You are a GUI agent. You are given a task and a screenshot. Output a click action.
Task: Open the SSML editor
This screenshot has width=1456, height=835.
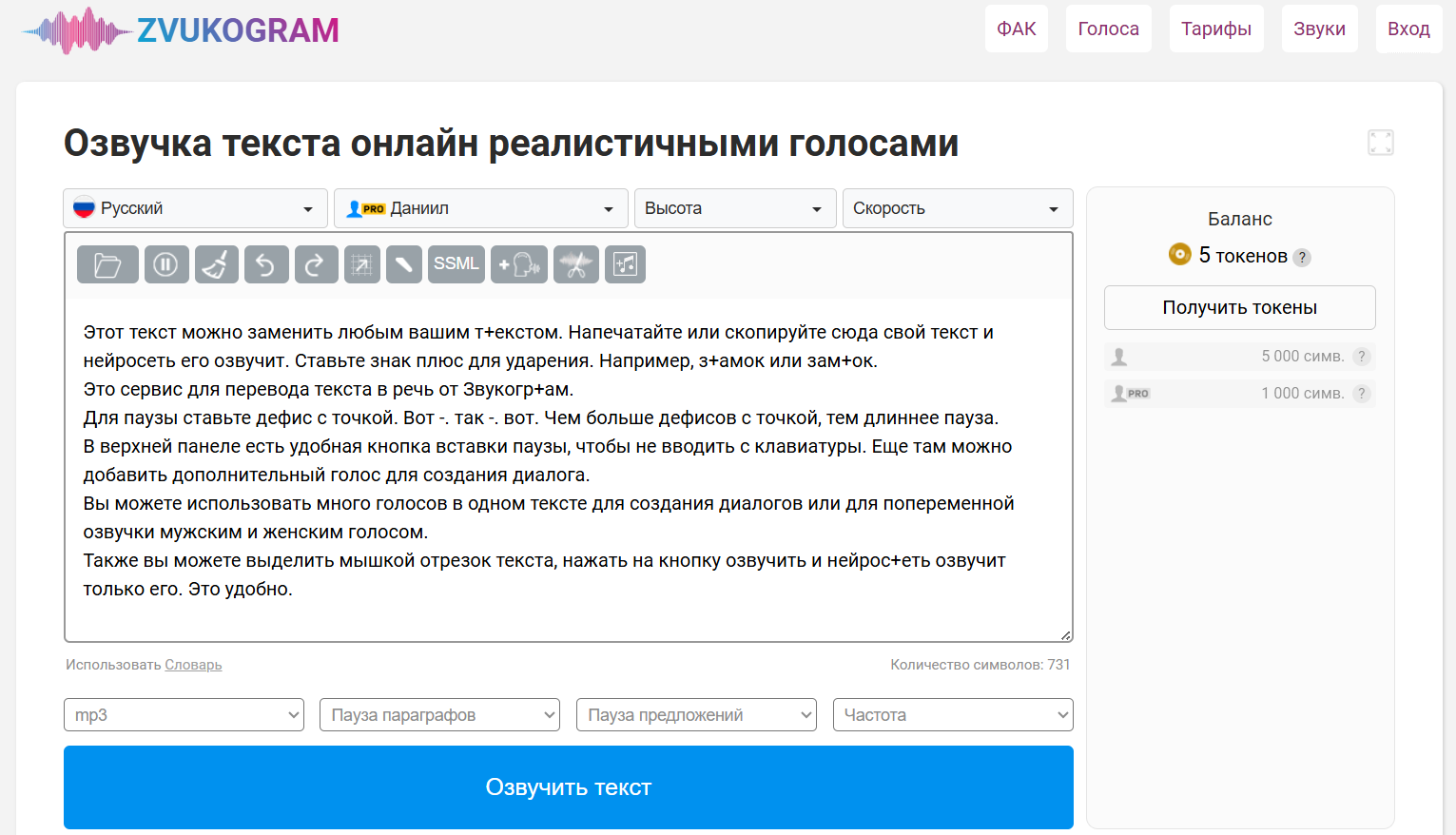(456, 264)
